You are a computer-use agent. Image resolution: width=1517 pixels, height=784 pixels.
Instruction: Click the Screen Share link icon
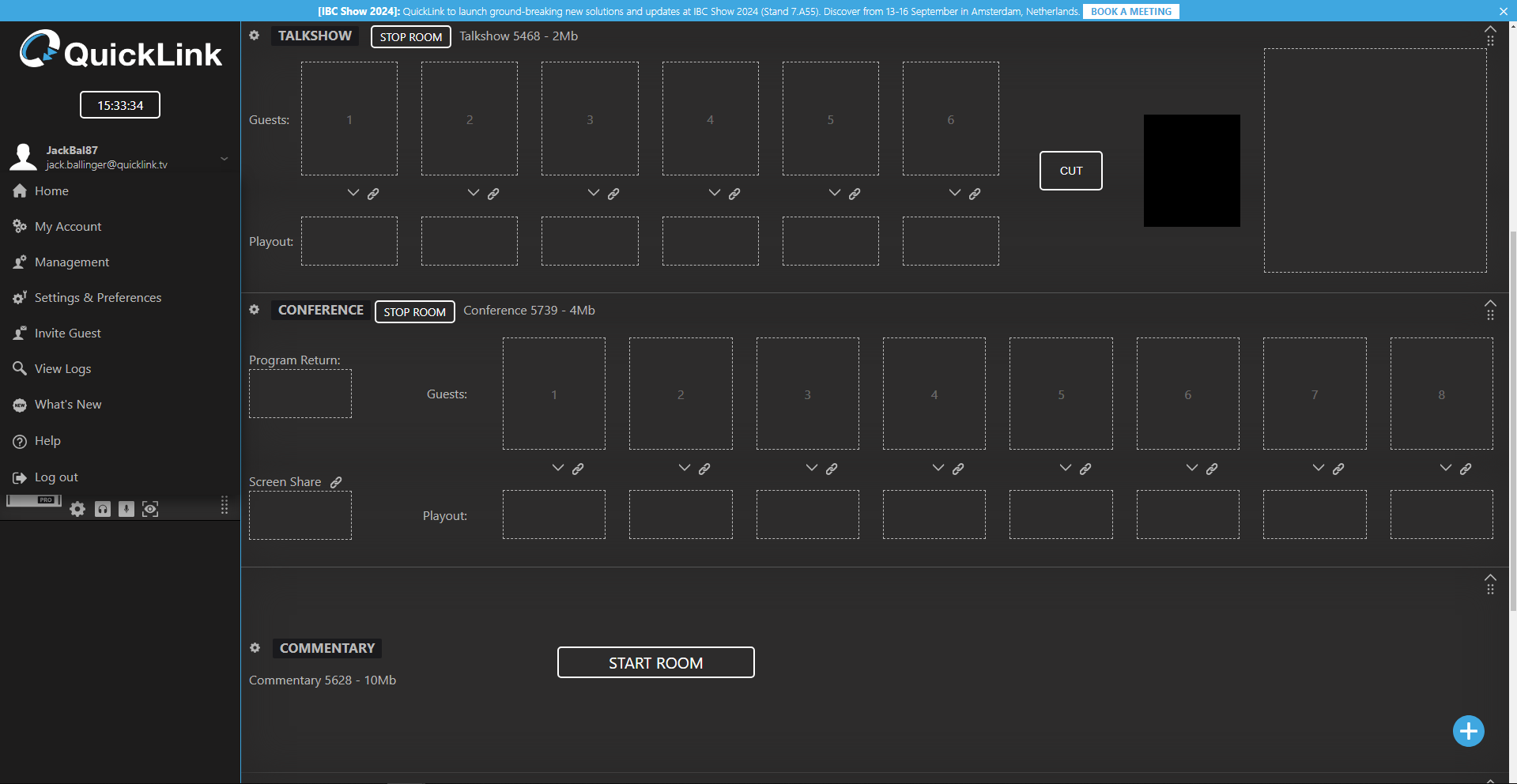(x=336, y=482)
